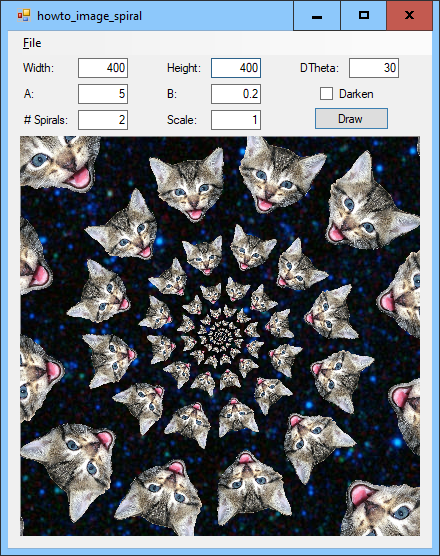Click the Scale: label

[182, 120]
